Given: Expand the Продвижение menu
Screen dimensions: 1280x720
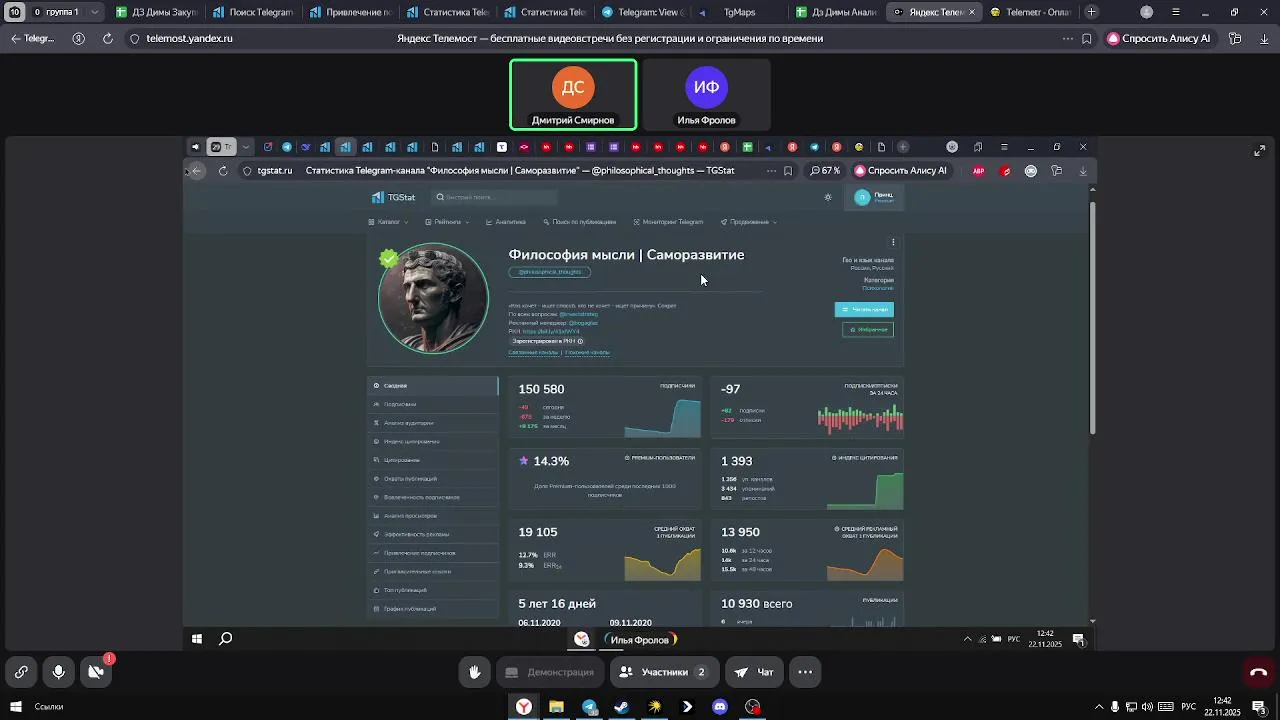Looking at the screenshot, I should pyautogui.click(x=749, y=222).
